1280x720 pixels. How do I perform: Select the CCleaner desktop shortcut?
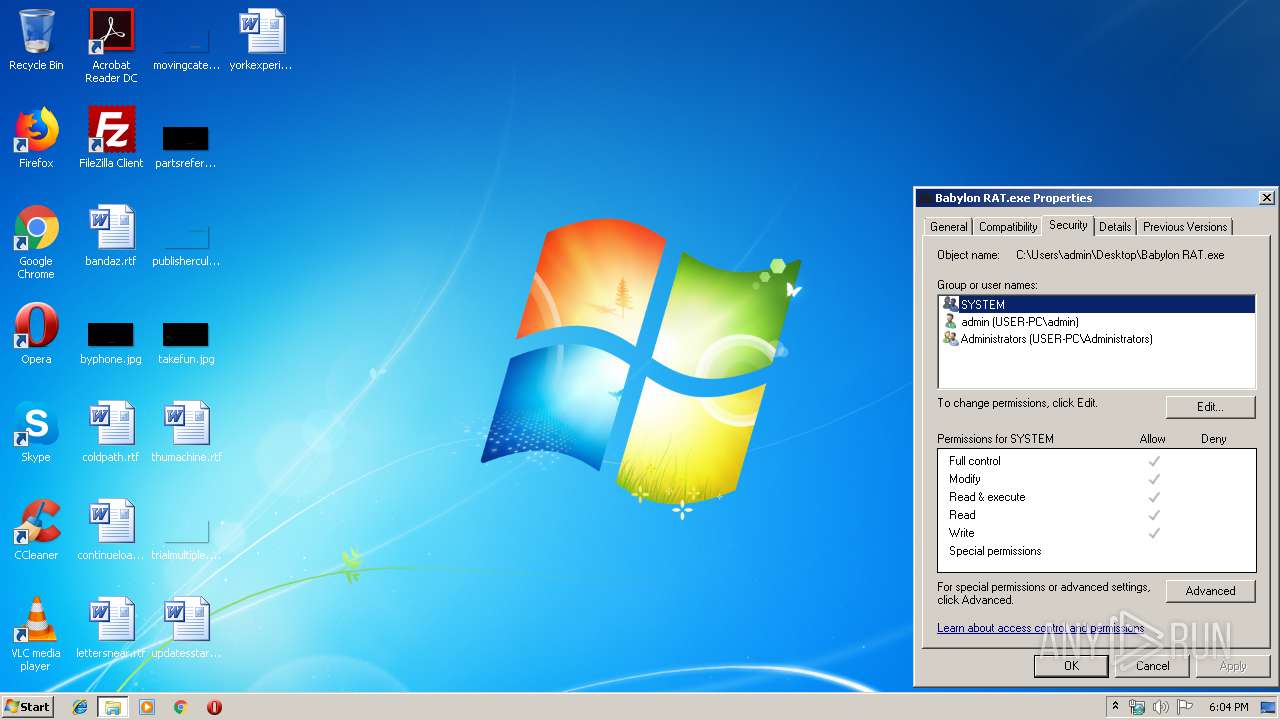[36, 530]
